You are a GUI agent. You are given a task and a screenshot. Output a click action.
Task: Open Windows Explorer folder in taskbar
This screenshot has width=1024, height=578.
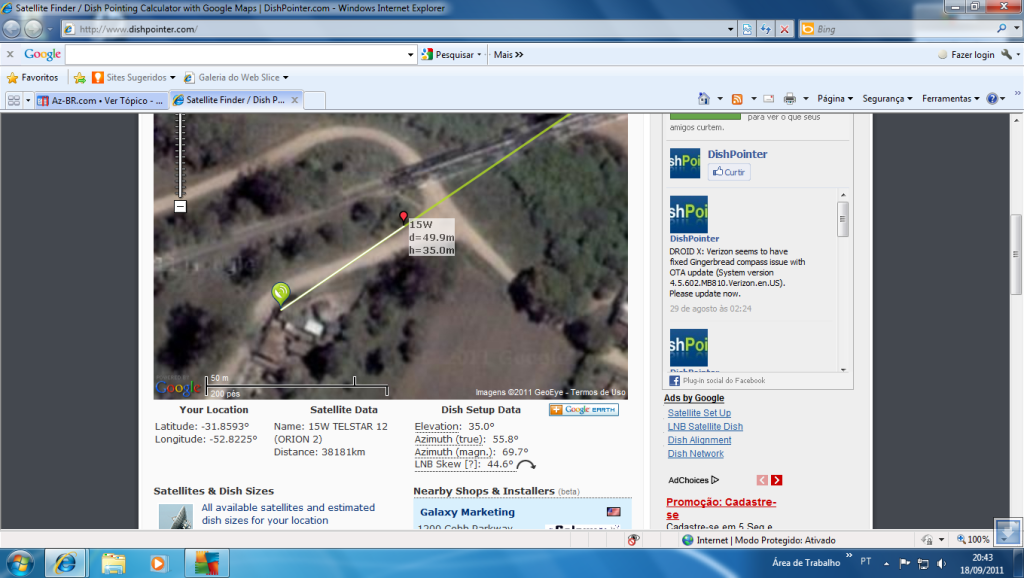click(113, 563)
